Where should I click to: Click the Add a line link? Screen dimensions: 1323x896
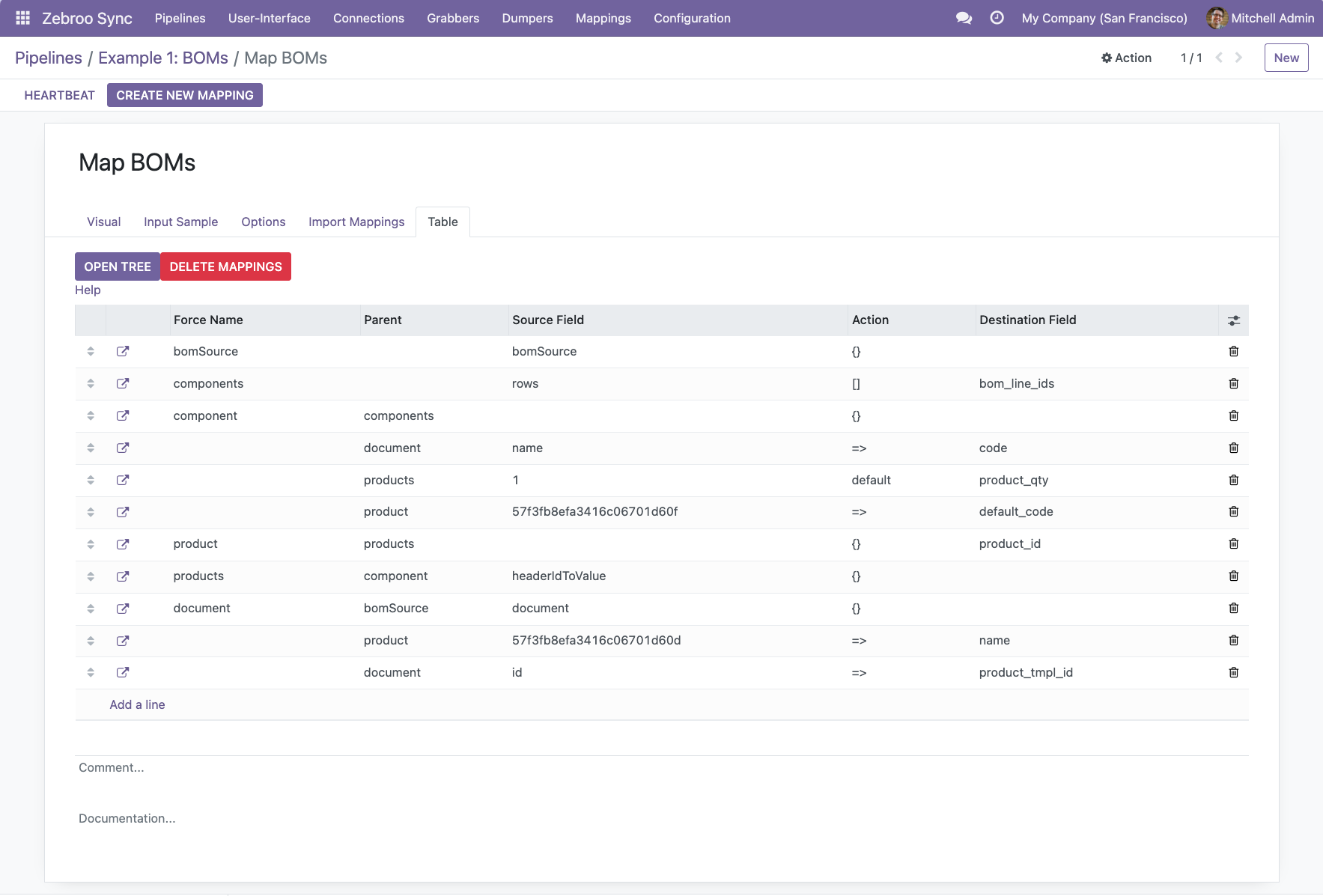pos(137,704)
